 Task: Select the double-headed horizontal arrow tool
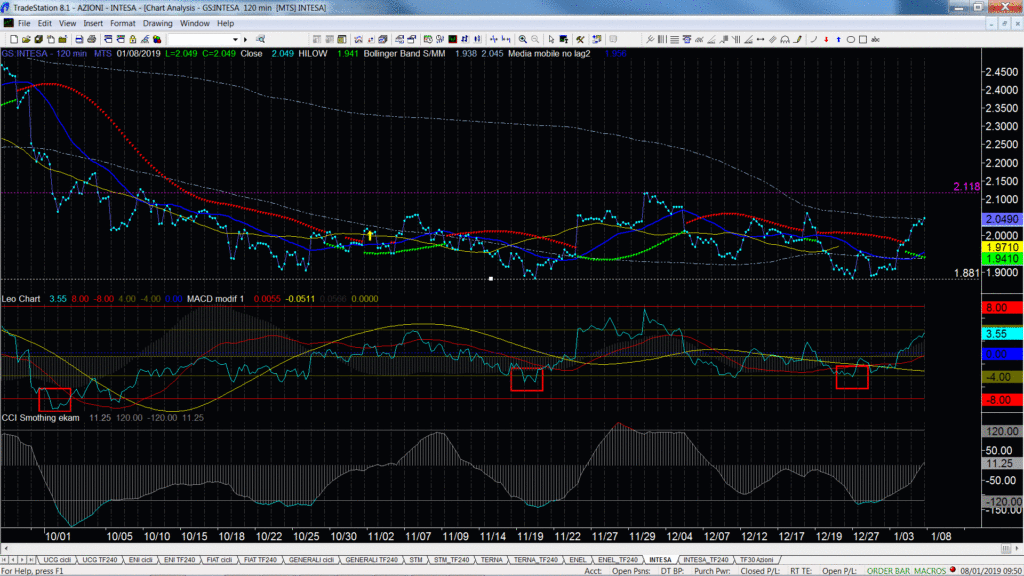coord(760,39)
